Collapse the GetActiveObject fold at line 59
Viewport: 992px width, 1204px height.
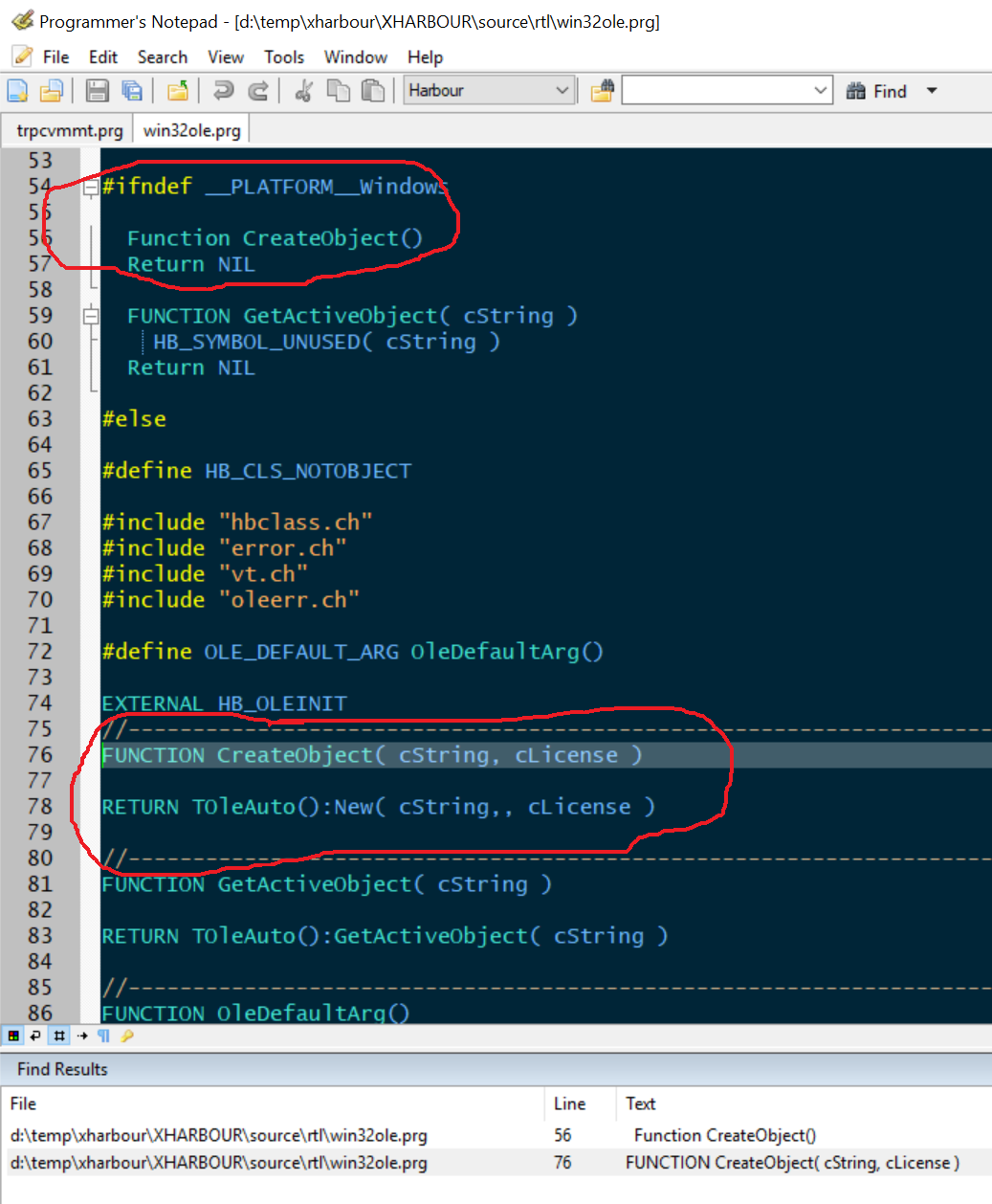click(91, 316)
